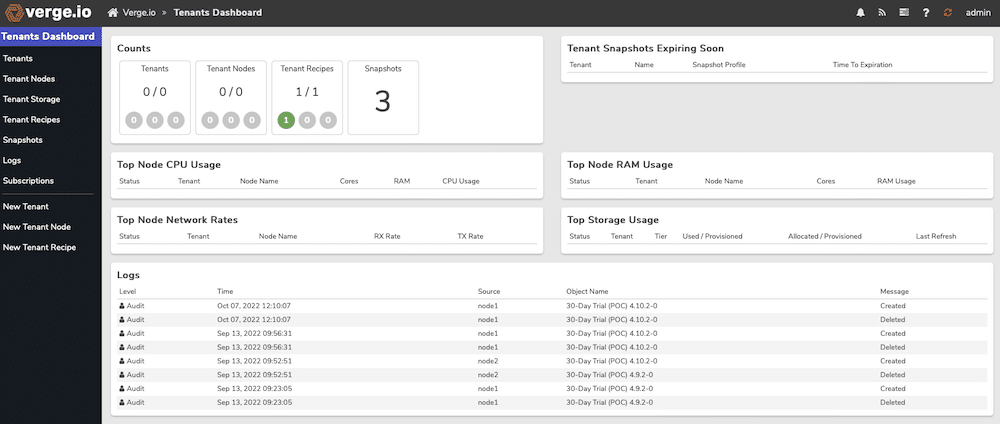The width and height of the screenshot is (1000, 424).
Task: Click Source column header in Logs
Action: pos(489,291)
